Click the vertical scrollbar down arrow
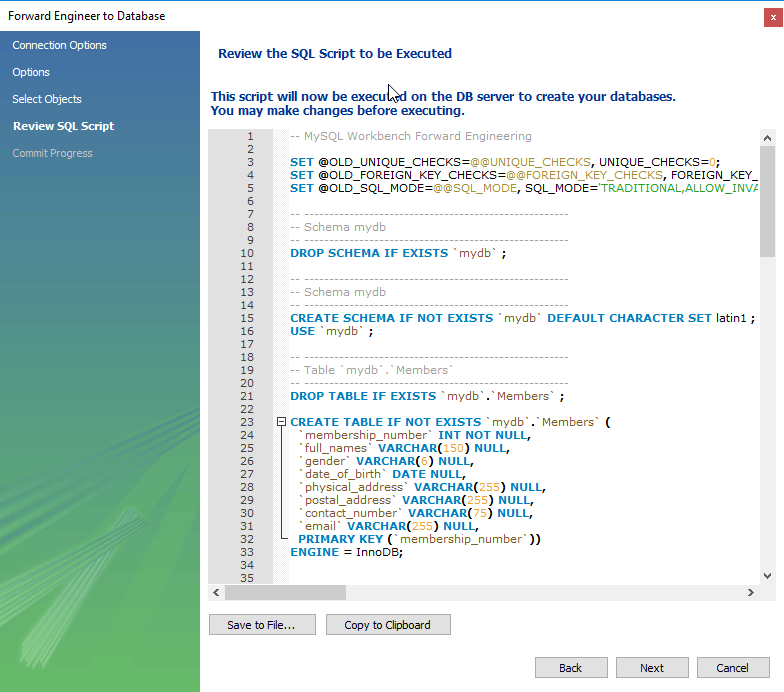This screenshot has width=784, height=692. (768, 576)
